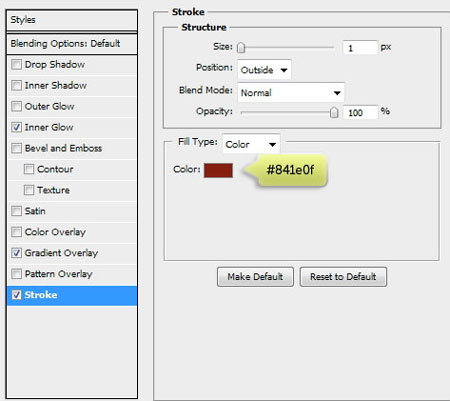
Task: Select the Satin style label
Action: [x=35, y=211]
